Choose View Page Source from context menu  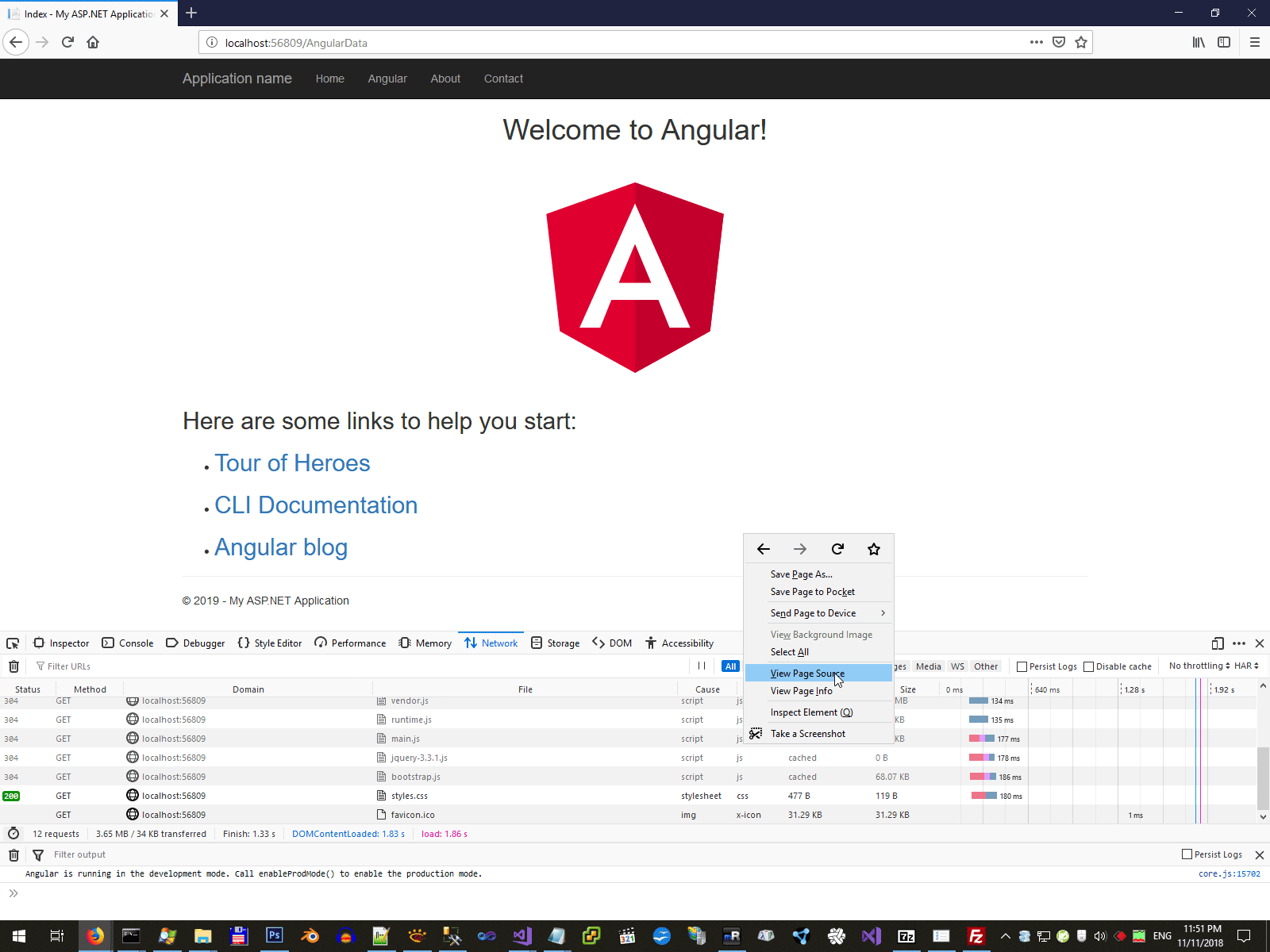coord(818,674)
